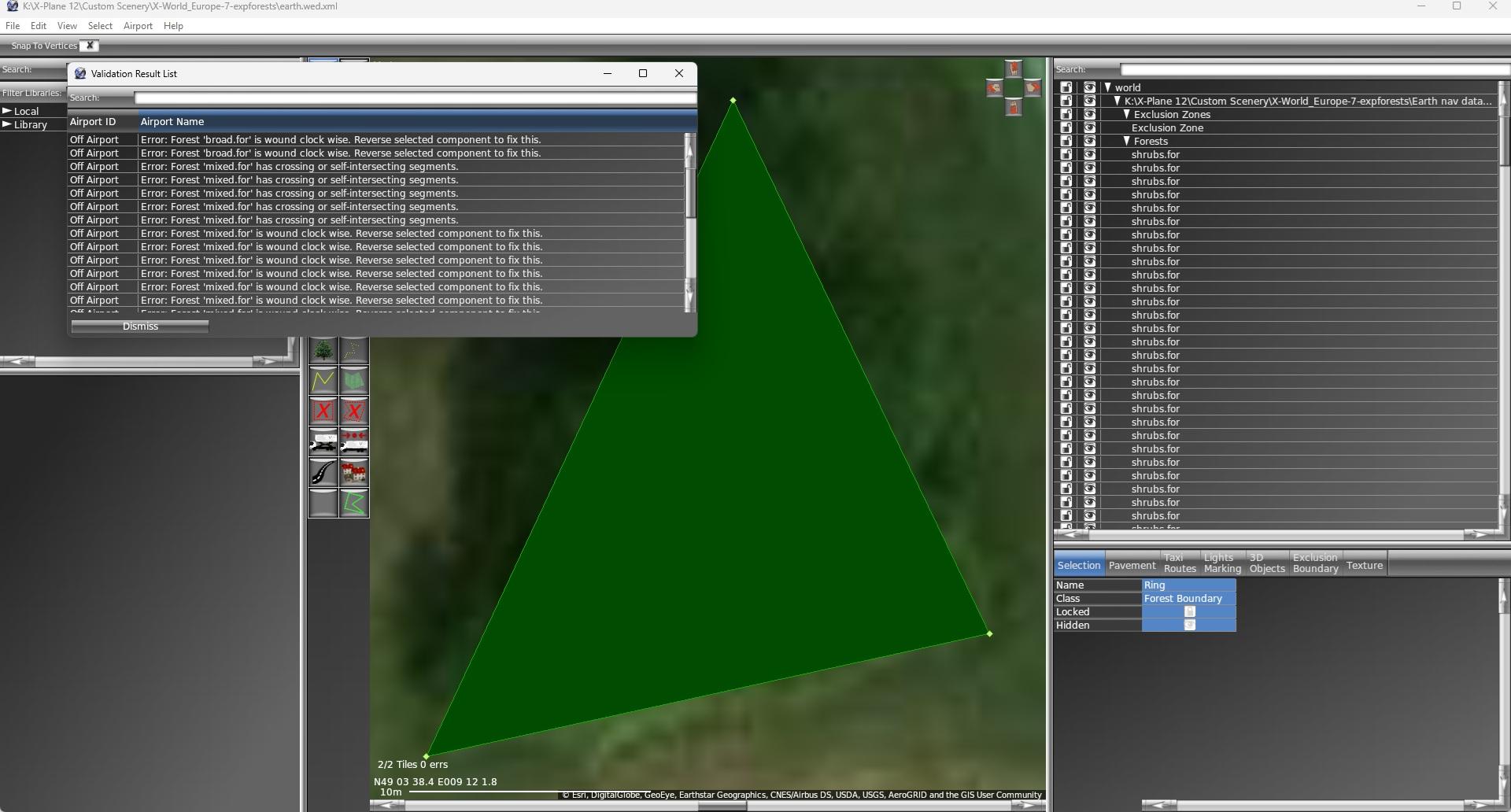The height and width of the screenshot is (812, 1511).
Task: Expand the Library filter entry
Action: [x=7, y=125]
